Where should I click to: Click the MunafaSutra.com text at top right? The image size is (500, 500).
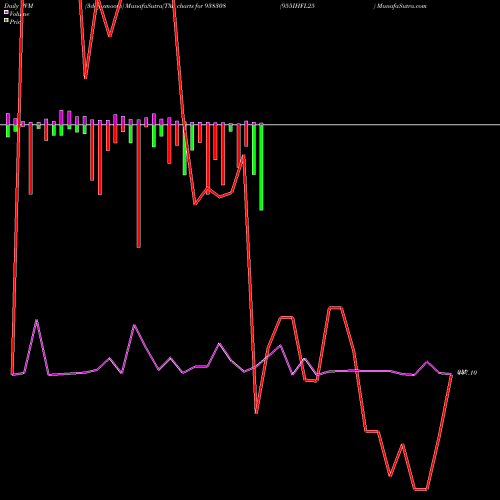click(x=402, y=6)
